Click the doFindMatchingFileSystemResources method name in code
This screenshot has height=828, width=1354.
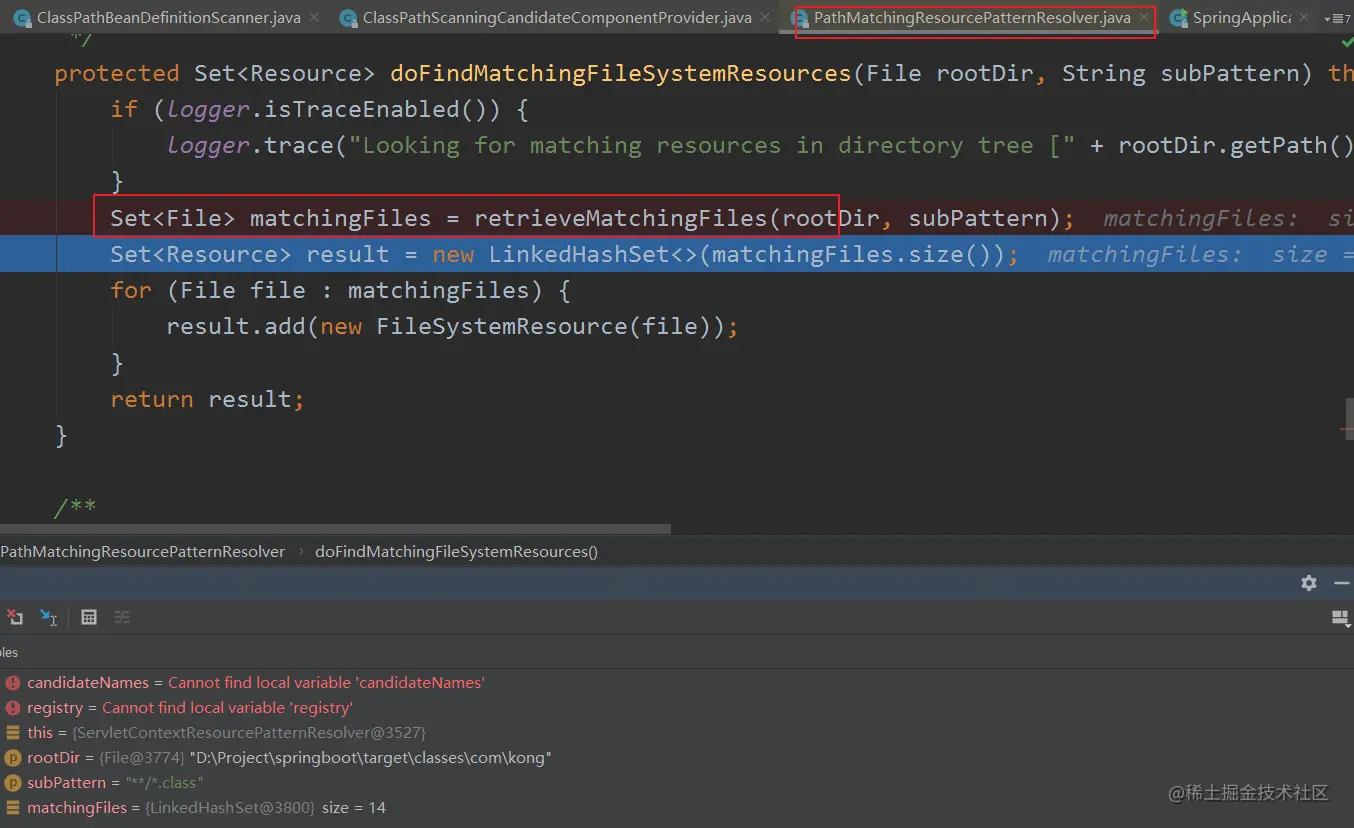click(x=620, y=74)
